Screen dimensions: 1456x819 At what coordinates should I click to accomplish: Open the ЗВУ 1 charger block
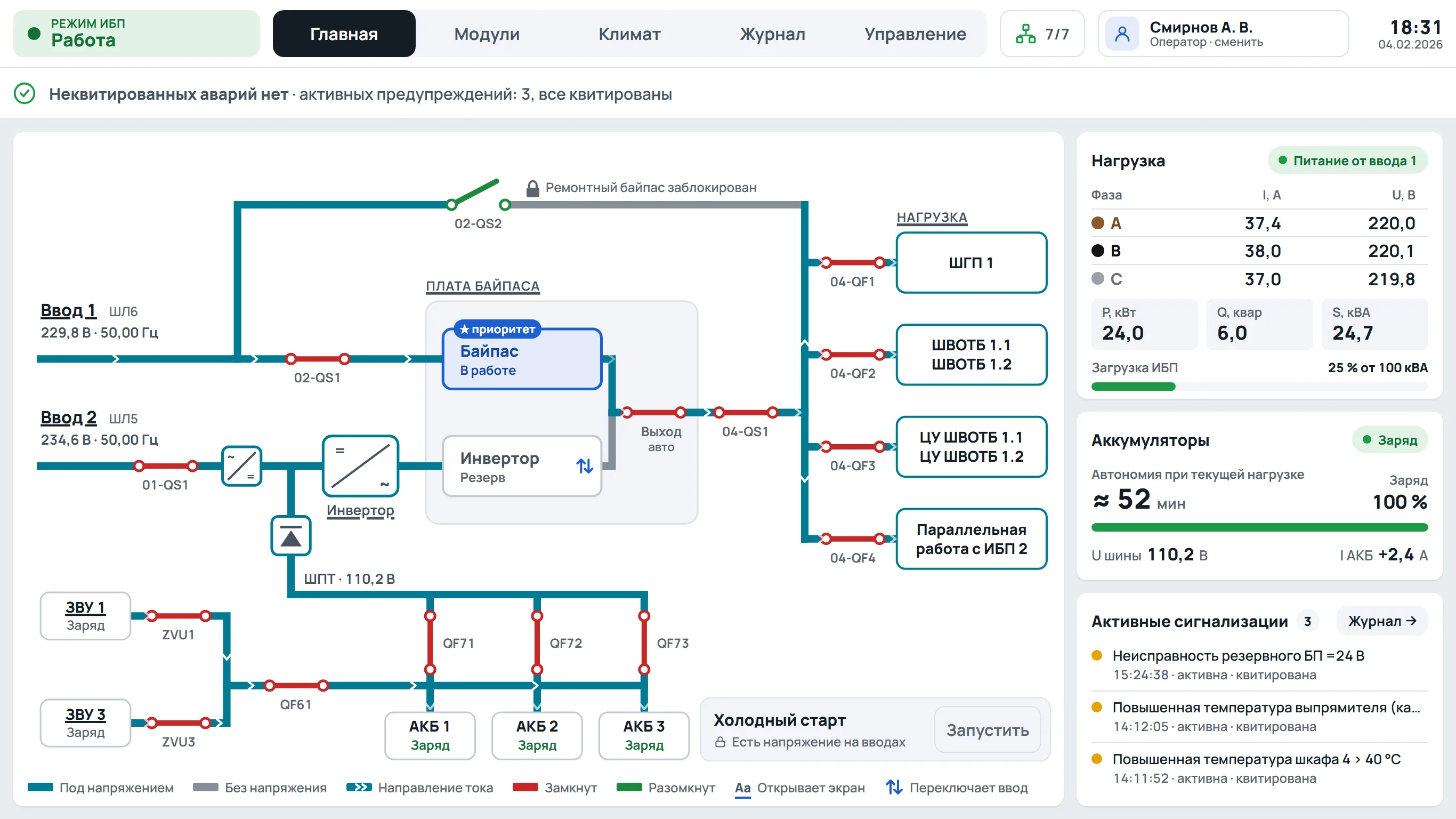coord(85,616)
